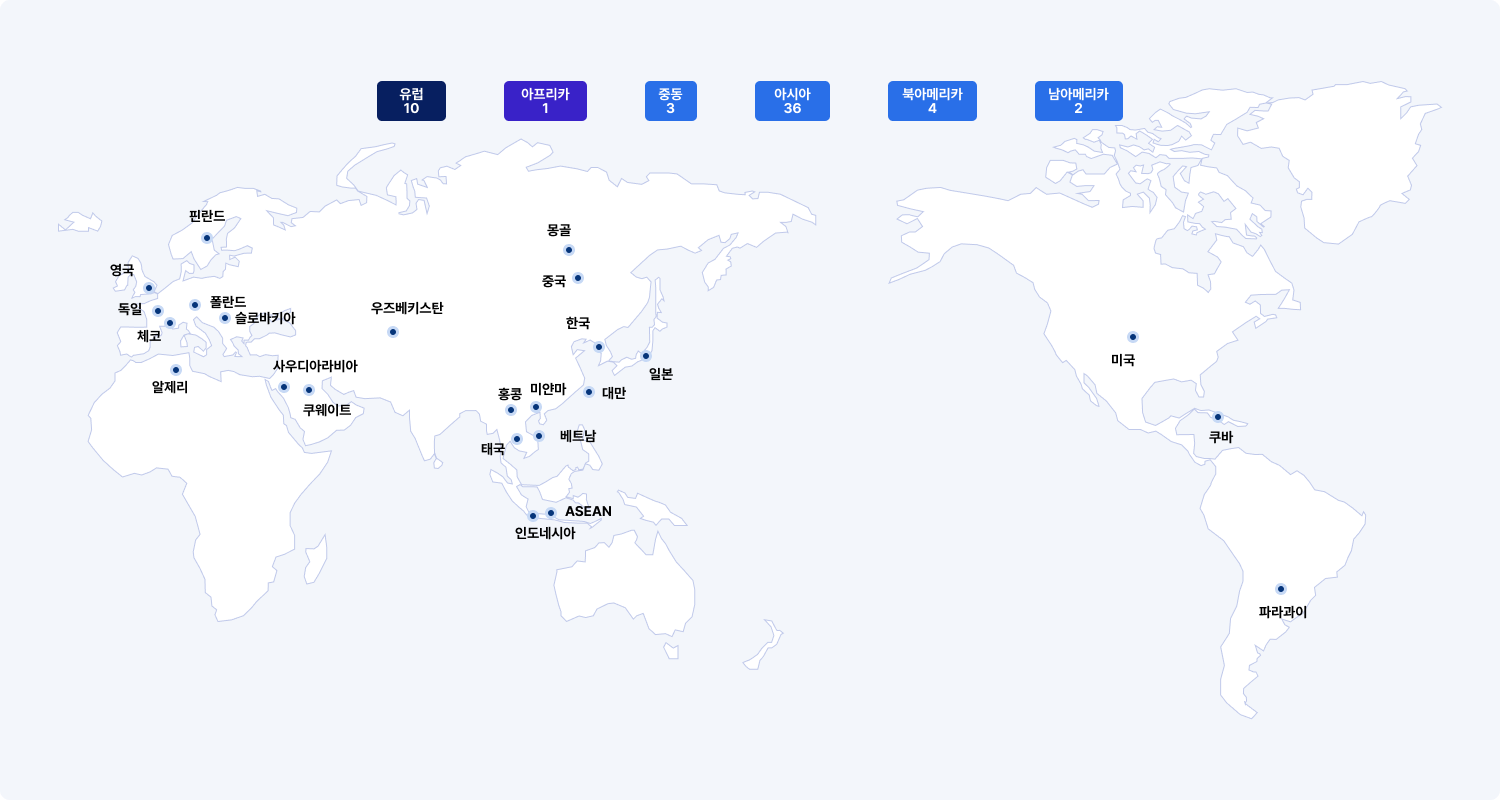Click the 영국 country label
The height and width of the screenshot is (800, 1500).
pos(122,270)
